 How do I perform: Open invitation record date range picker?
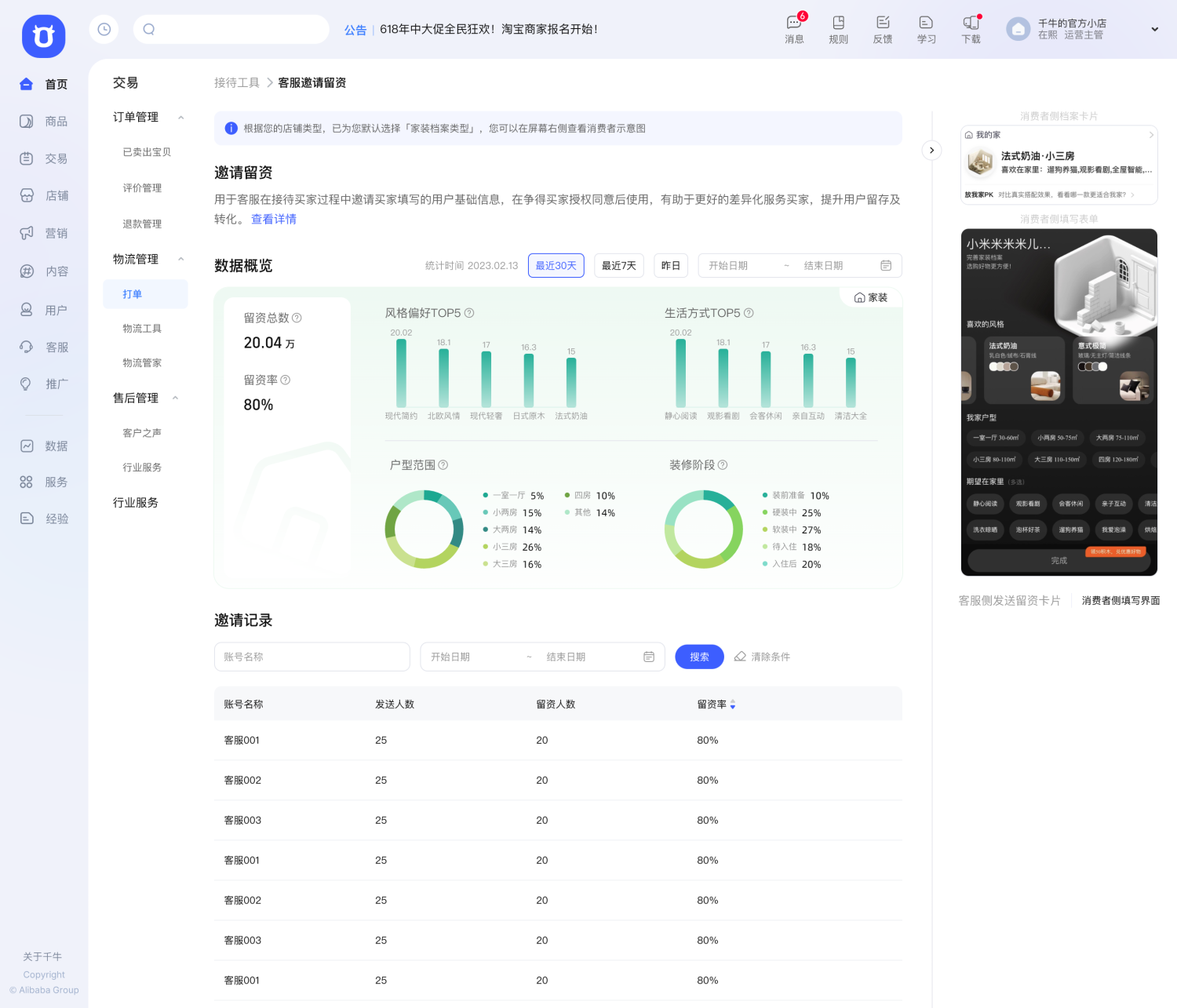point(543,657)
